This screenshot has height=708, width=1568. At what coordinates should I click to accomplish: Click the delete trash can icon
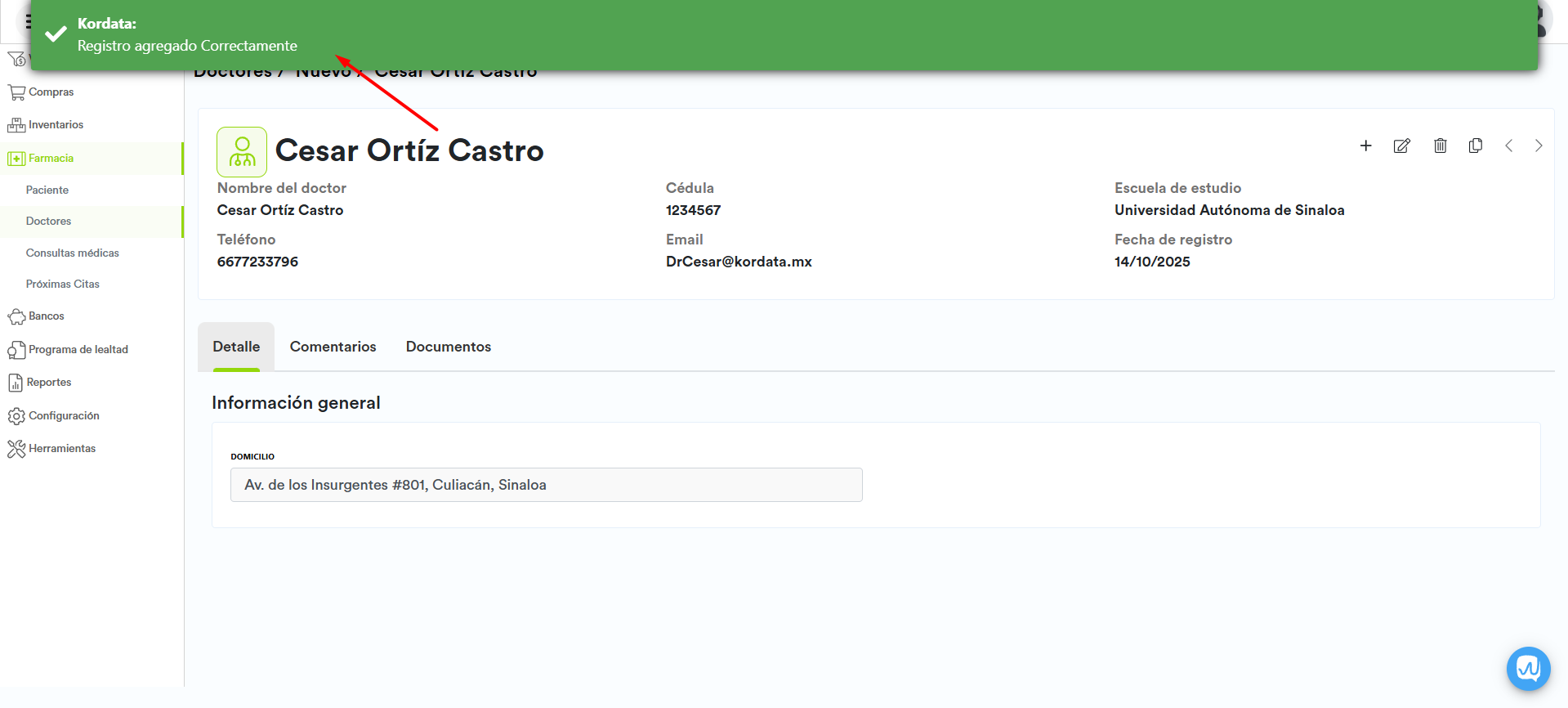point(1440,146)
